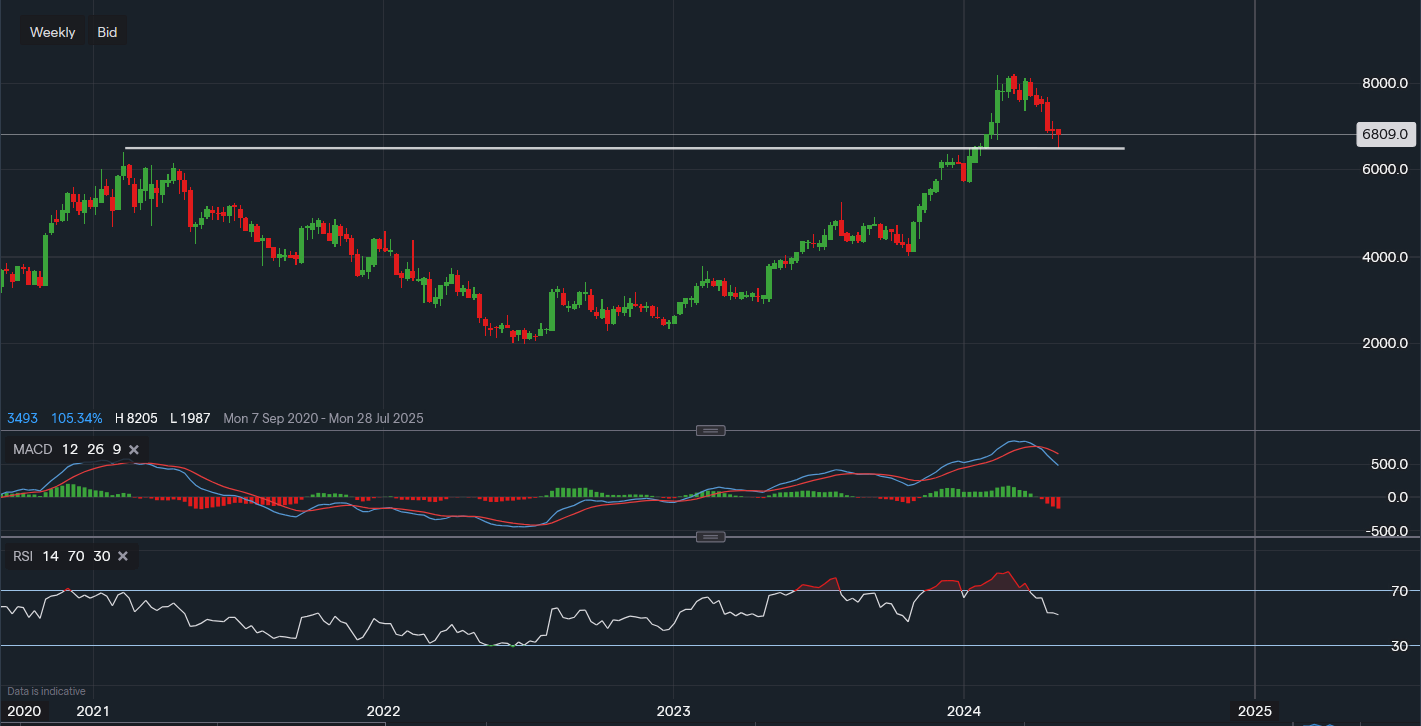The width and height of the screenshot is (1421, 726).
Task: Grab the resize handle above RSI pane
Action: click(x=710, y=537)
